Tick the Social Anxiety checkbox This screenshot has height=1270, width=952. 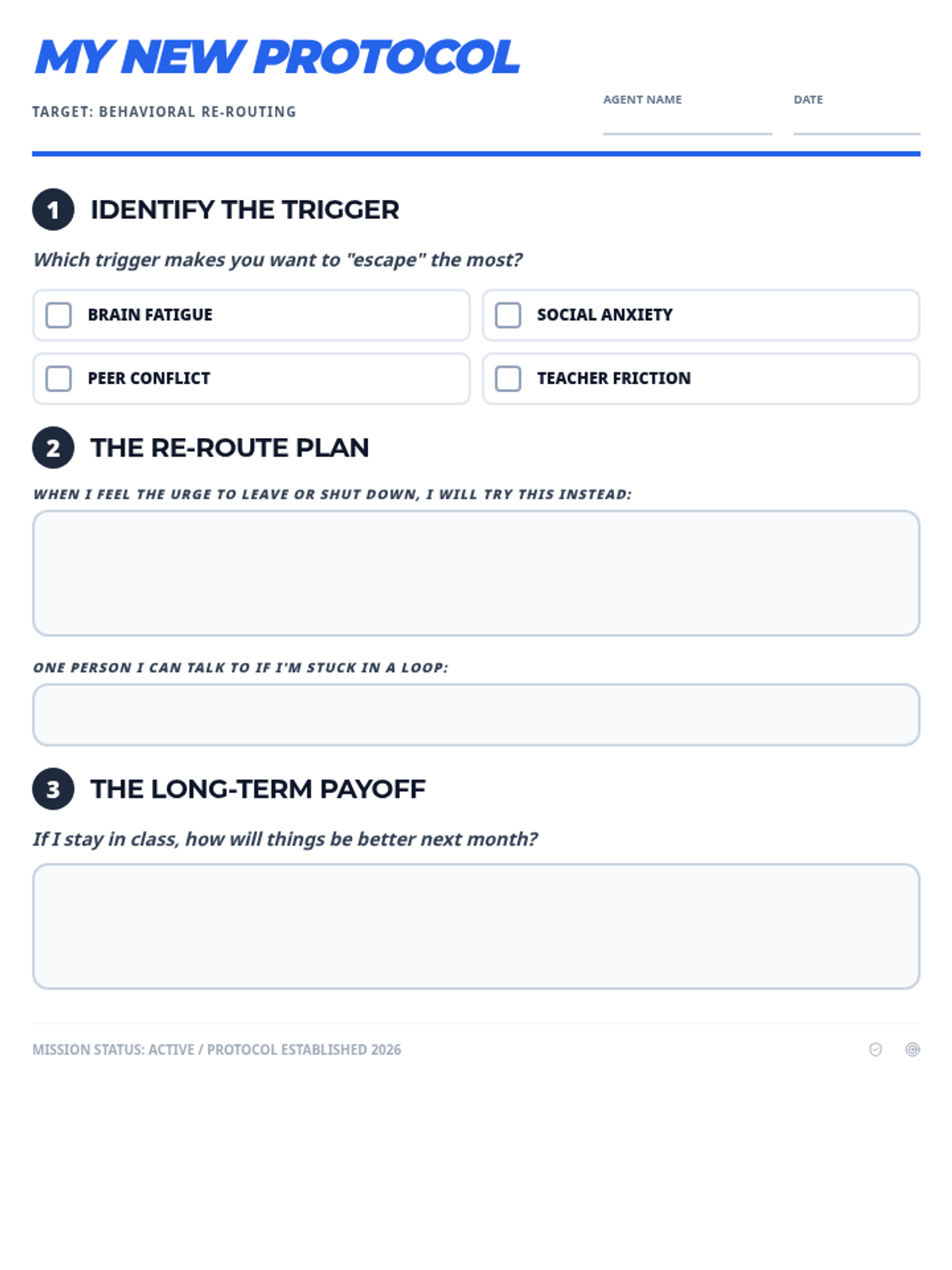click(x=508, y=315)
